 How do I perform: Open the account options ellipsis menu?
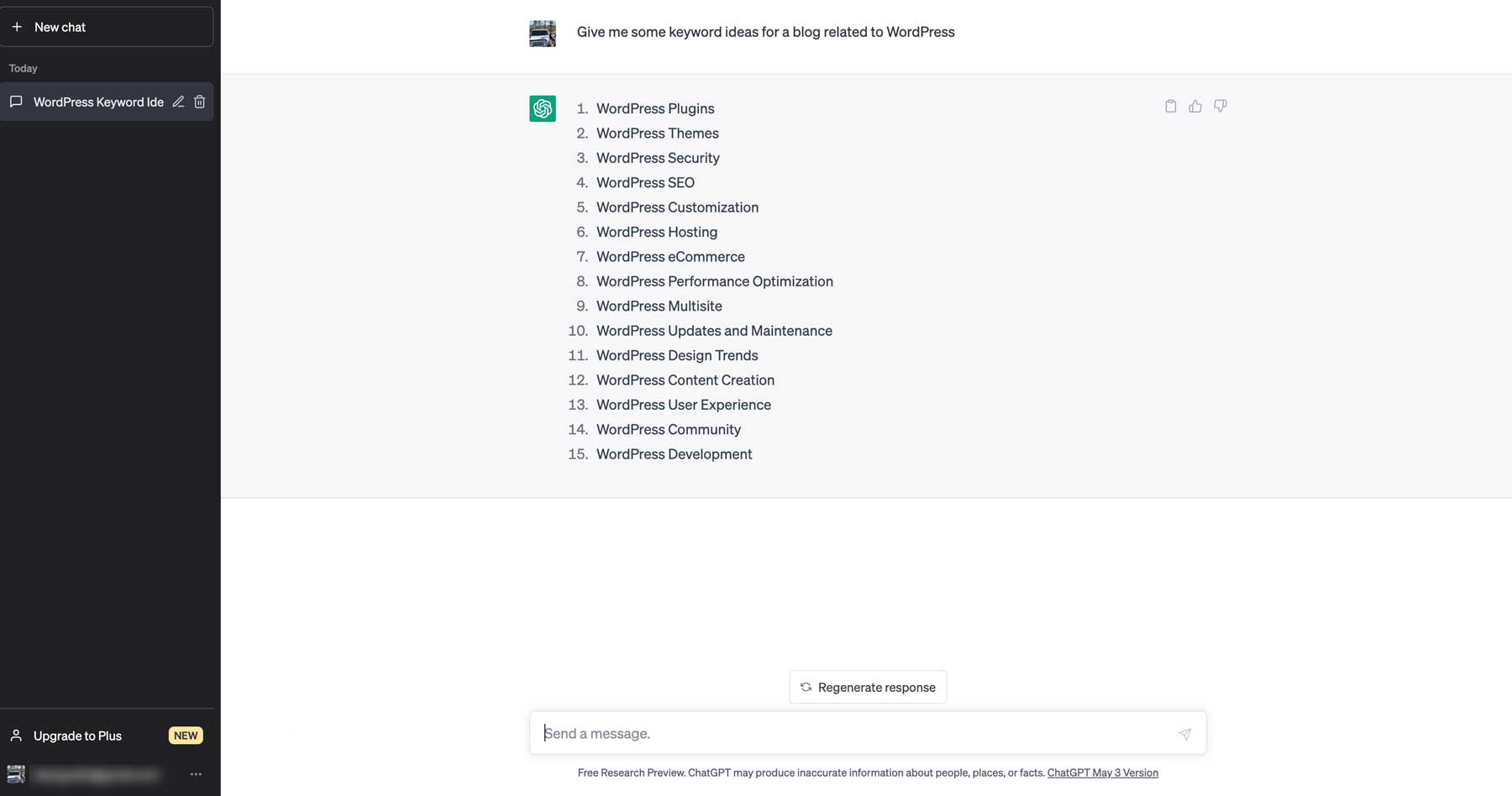tap(196, 774)
